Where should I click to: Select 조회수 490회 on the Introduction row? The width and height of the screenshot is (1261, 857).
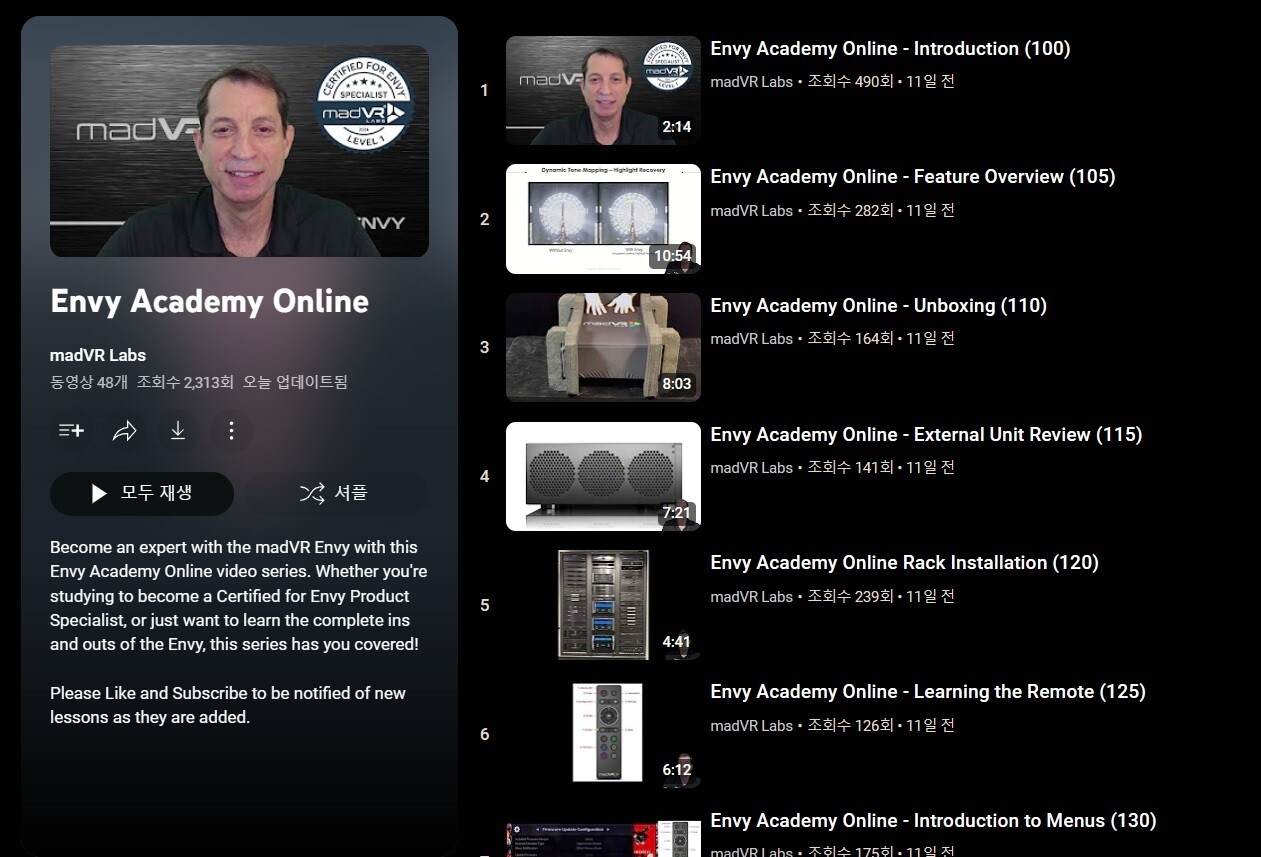pos(850,82)
